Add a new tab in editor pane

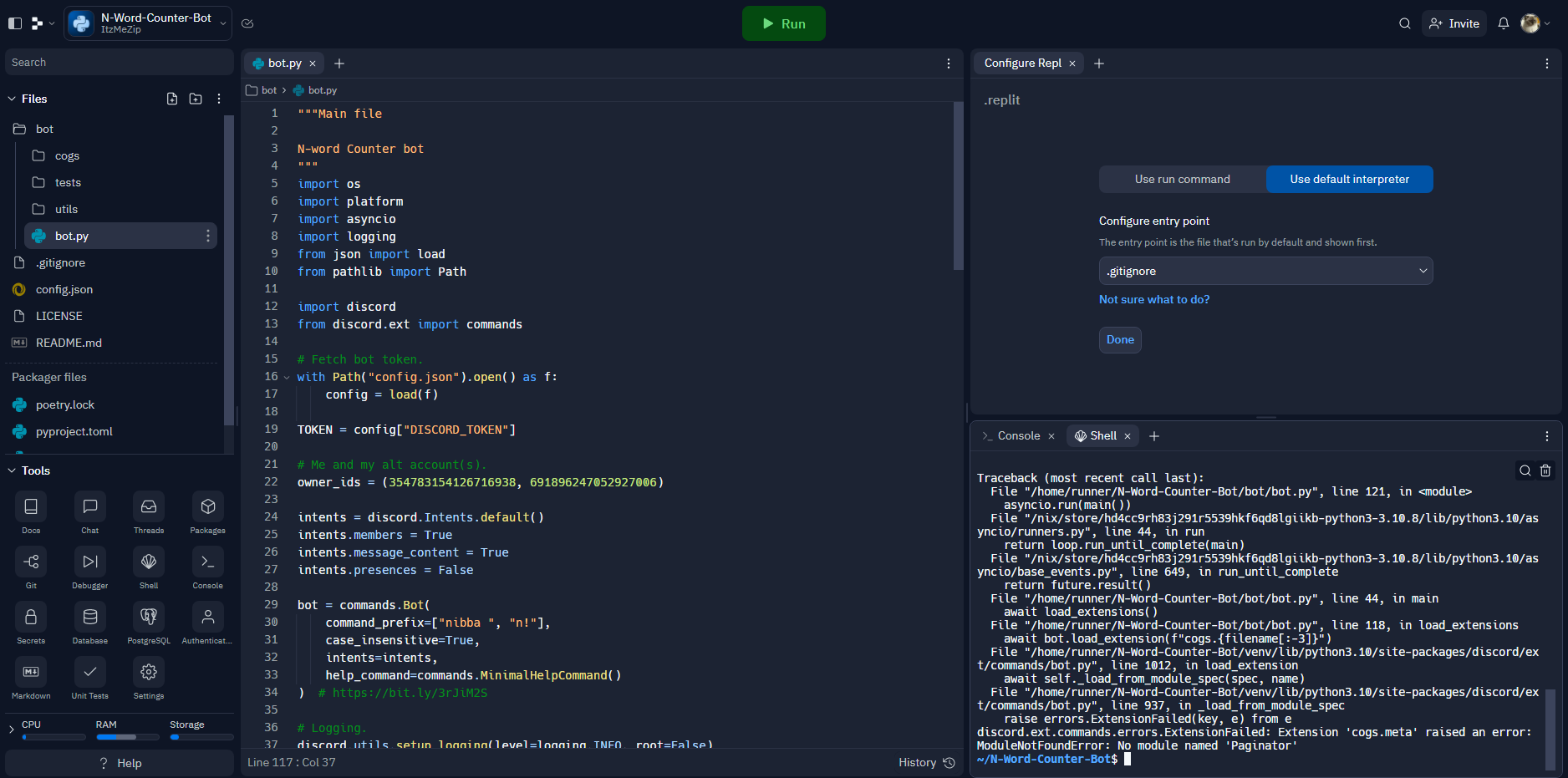[x=339, y=64]
